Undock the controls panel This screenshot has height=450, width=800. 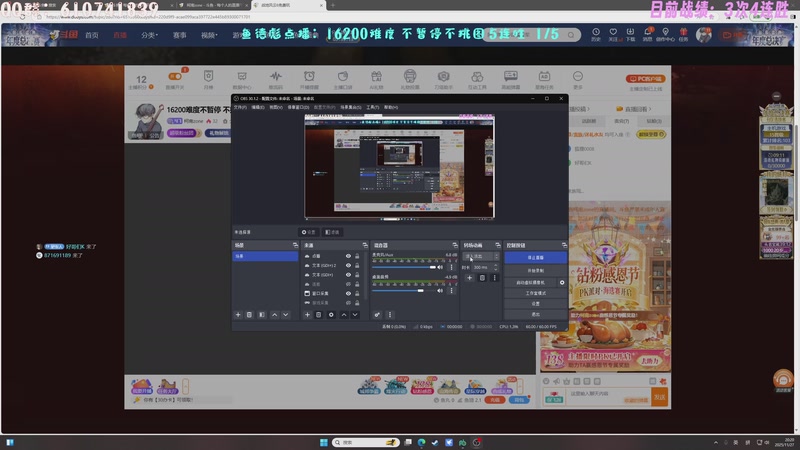[x=564, y=245]
